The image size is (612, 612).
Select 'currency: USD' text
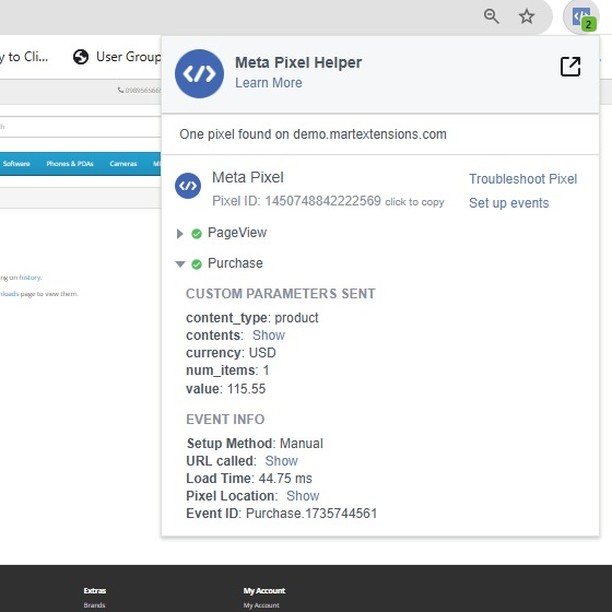(231, 353)
